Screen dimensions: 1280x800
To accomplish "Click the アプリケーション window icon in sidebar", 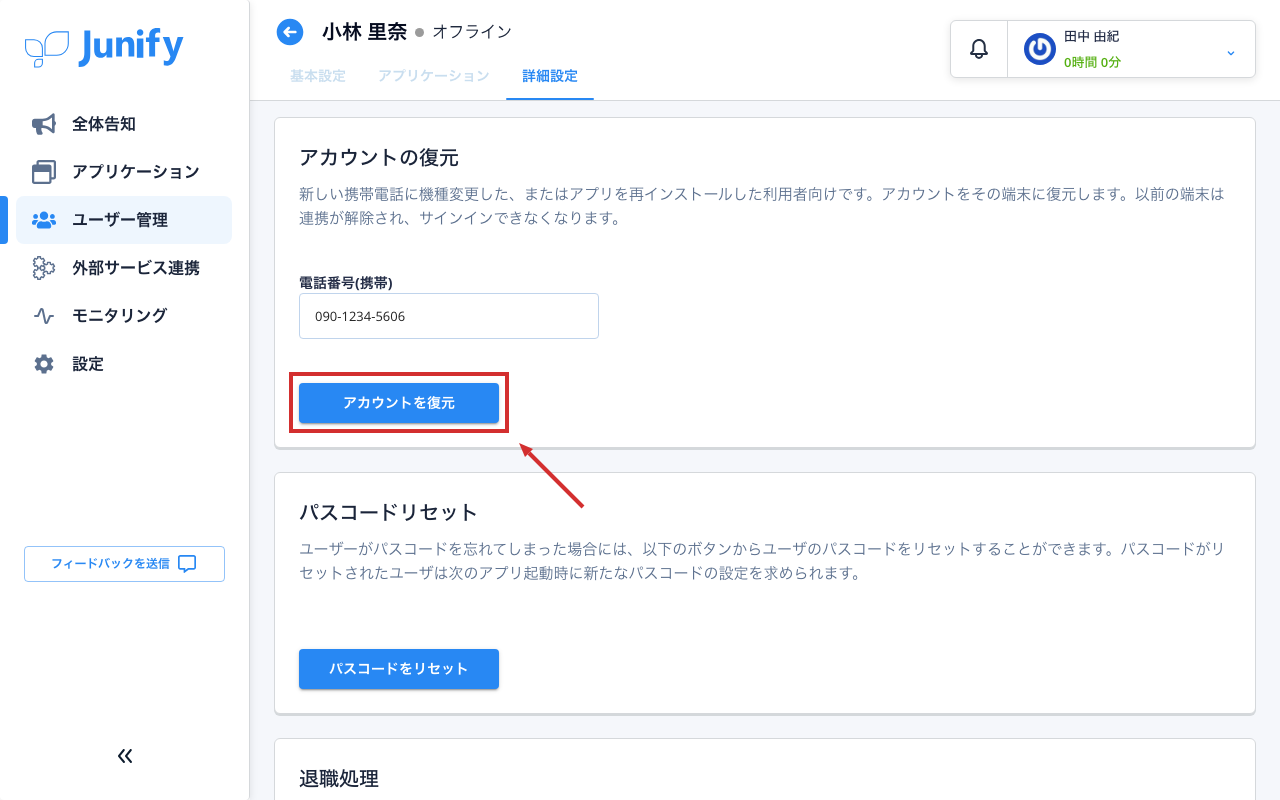I will 44,172.
